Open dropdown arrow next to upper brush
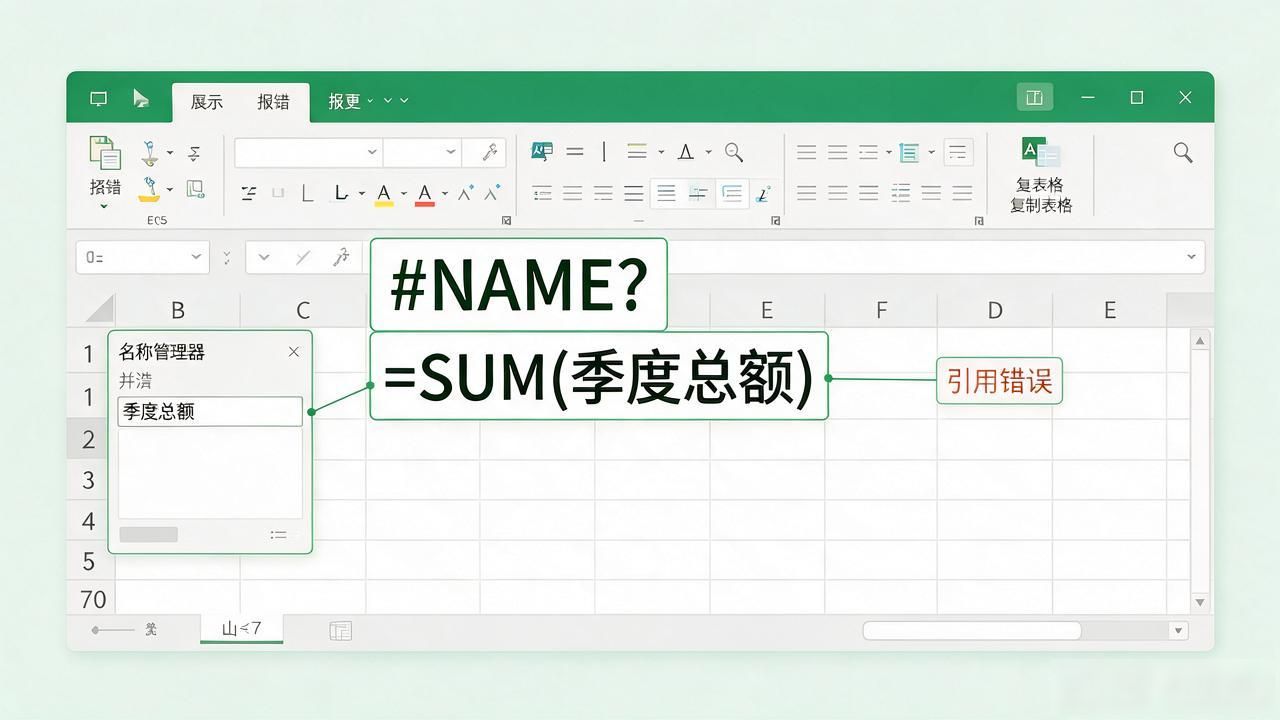1280x720 pixels. point(169,153)
